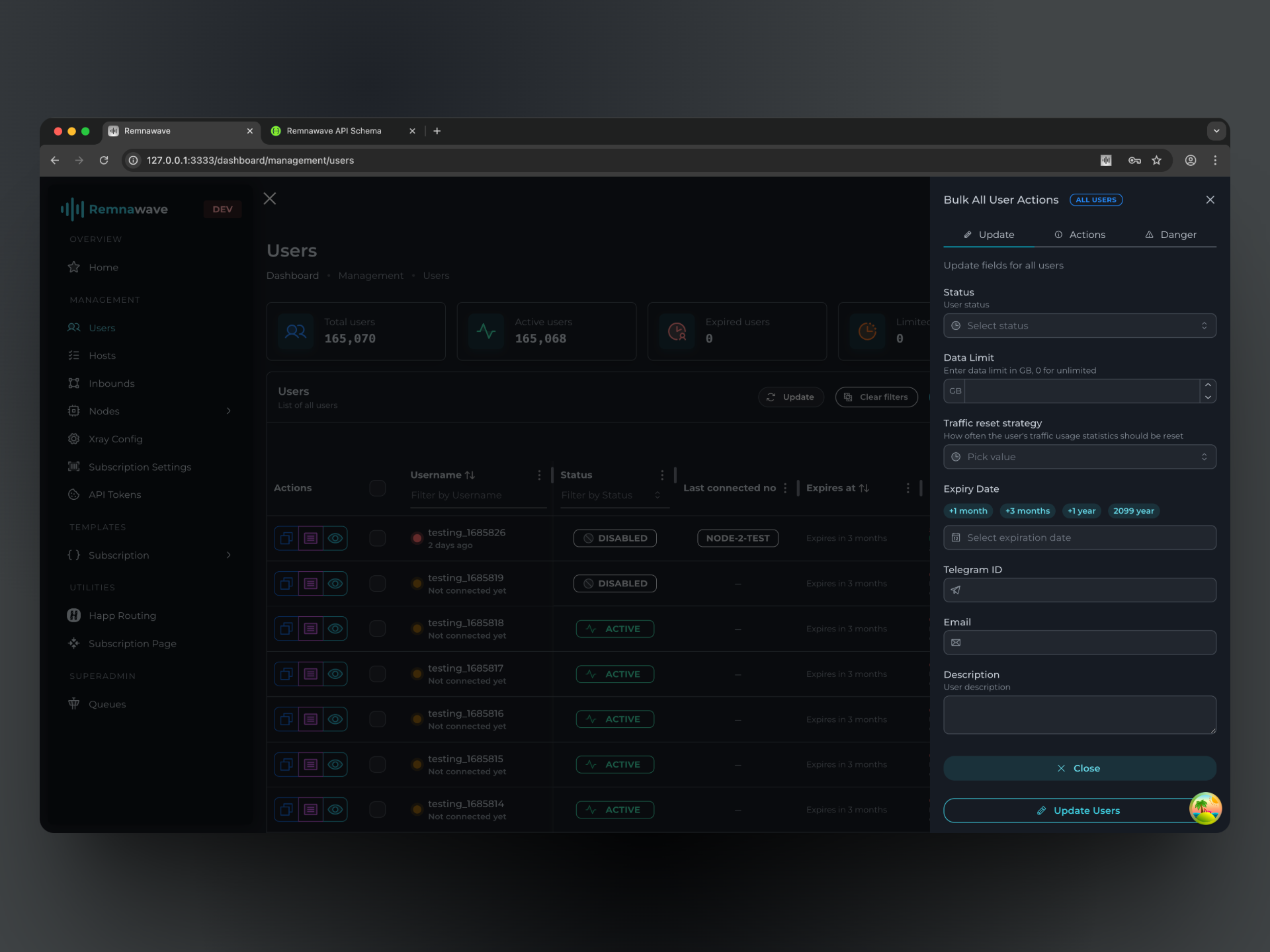The height and width of the screenshot is (952, 1270).
Task: Bookmark this page with the star icon
Action: 1156,160
